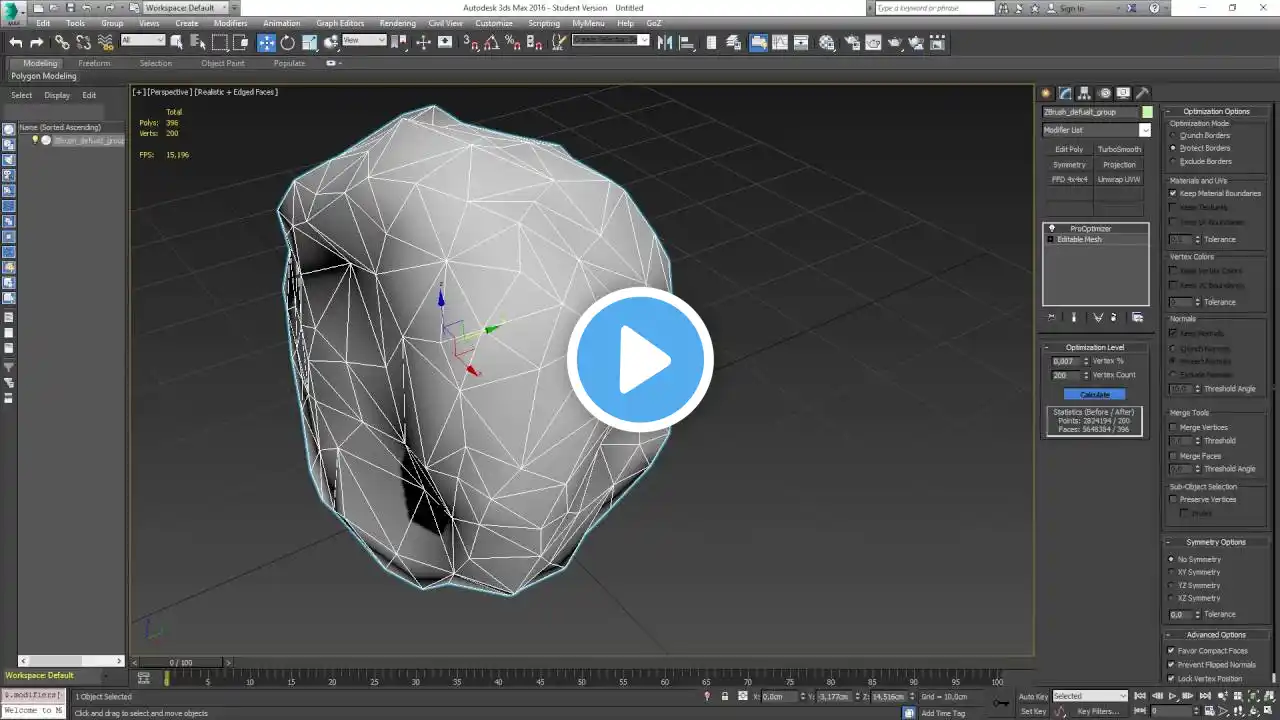Activate the Select and Rotate tool
This screenshot has width=1280, height=720.
(288, 42)
